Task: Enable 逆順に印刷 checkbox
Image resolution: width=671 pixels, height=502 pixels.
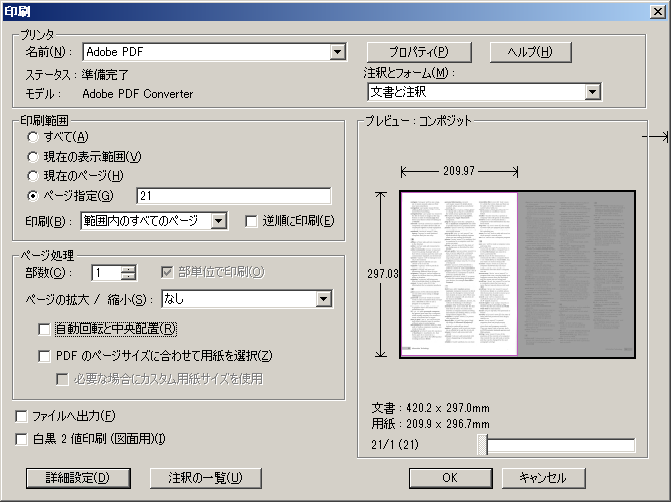Action: click(252, 221)
